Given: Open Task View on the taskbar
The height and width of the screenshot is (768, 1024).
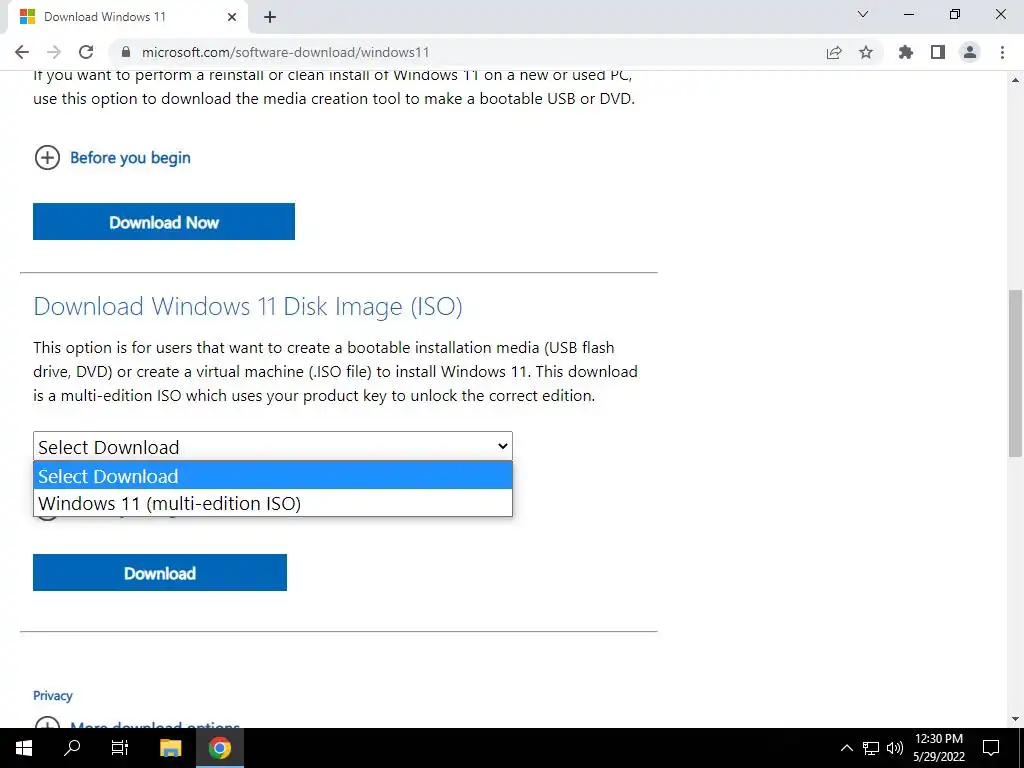Looking at the screenshot, I should click(120, 748).
